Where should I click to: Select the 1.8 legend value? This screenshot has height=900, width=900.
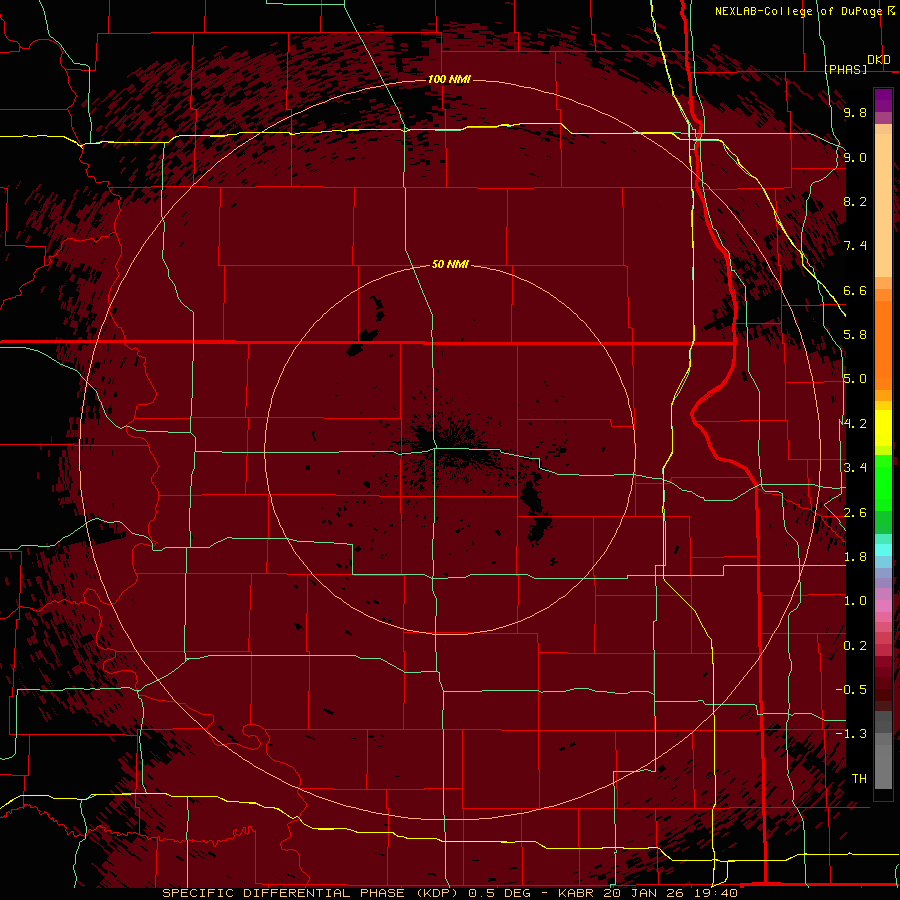tap(855, 557)
